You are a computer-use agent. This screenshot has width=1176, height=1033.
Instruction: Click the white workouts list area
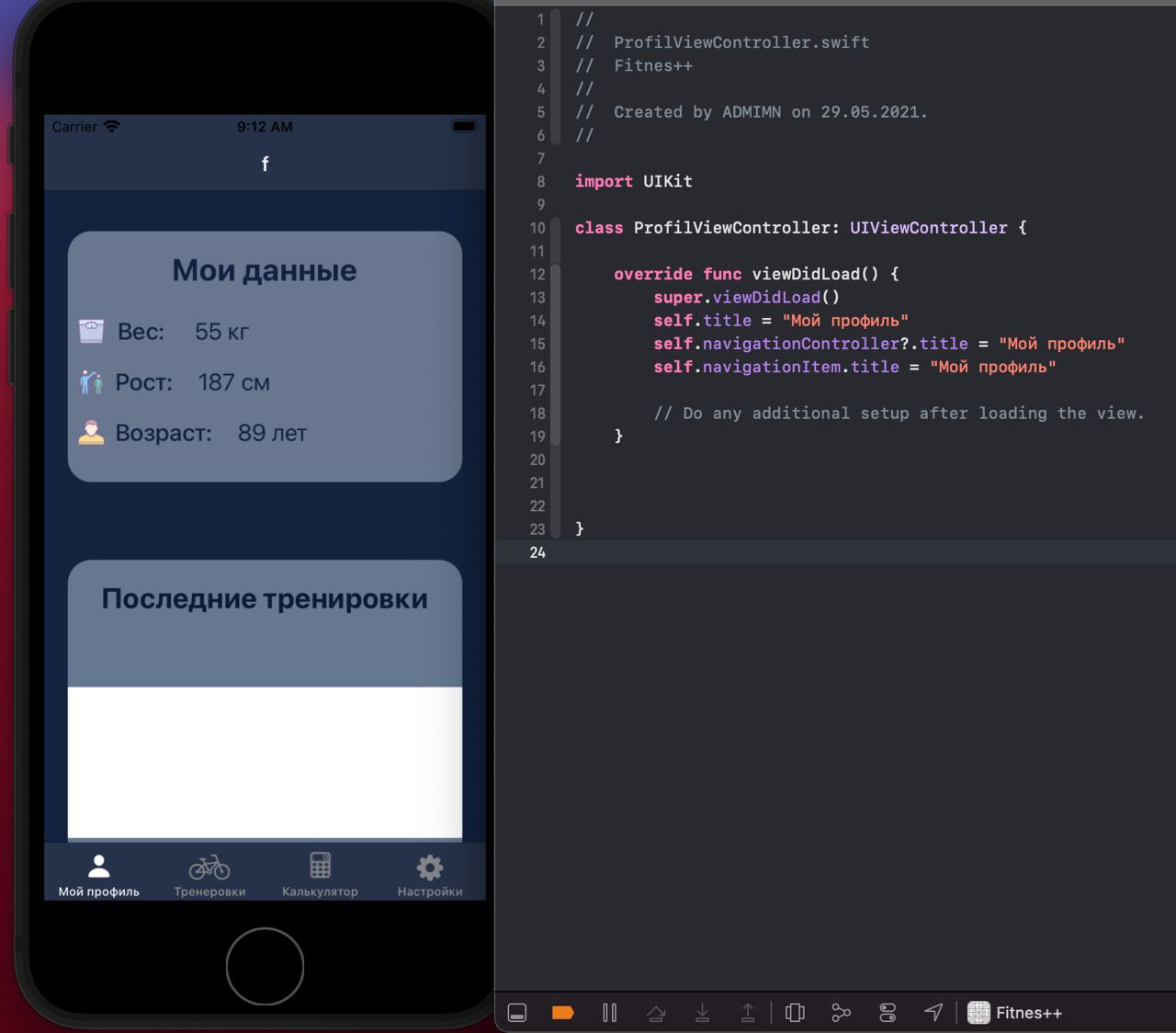265,763
